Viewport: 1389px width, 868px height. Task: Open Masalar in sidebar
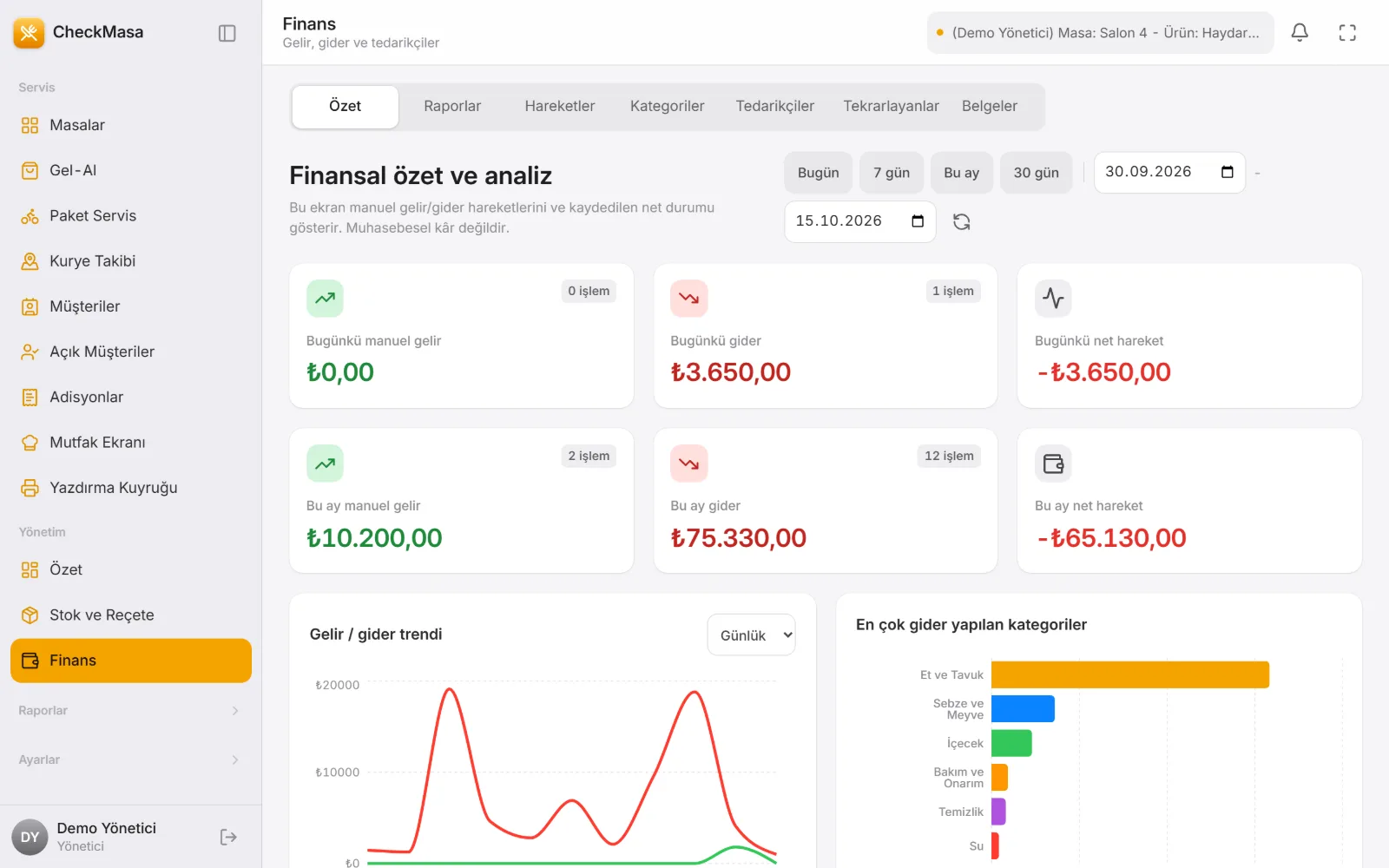(x=131, y=125)
